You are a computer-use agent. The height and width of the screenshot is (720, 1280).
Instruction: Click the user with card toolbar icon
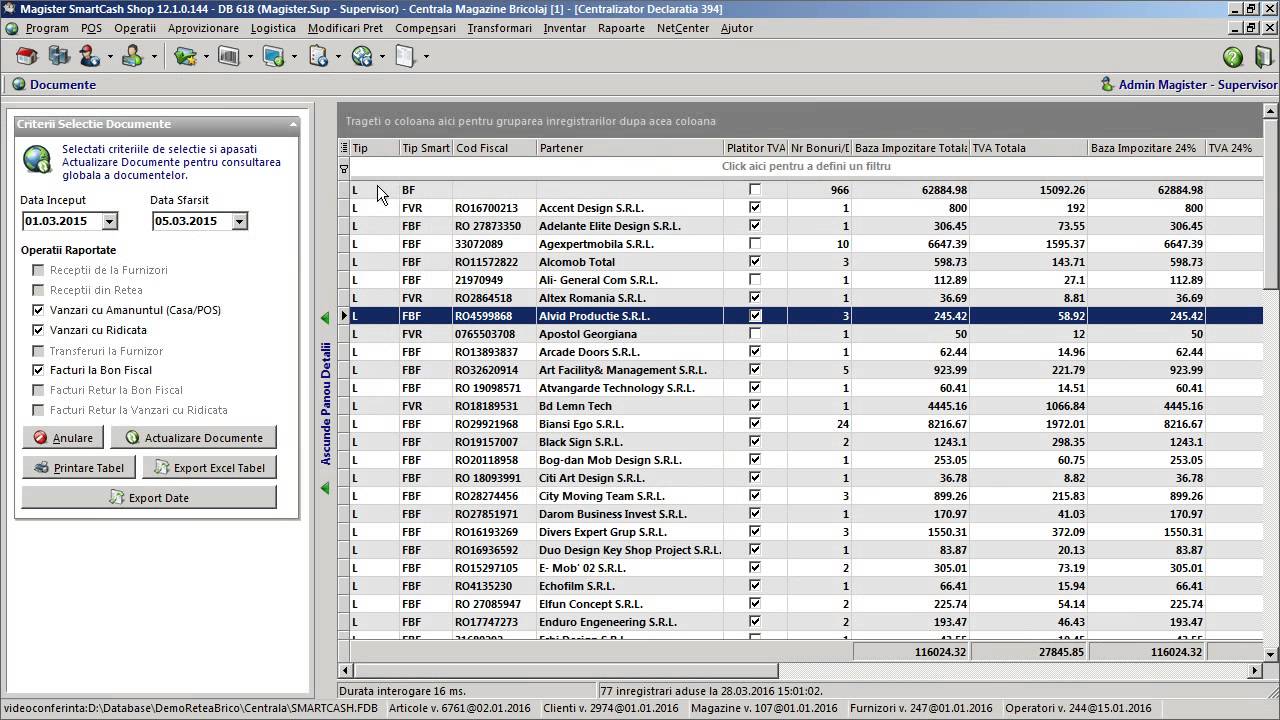click(132, 57)
